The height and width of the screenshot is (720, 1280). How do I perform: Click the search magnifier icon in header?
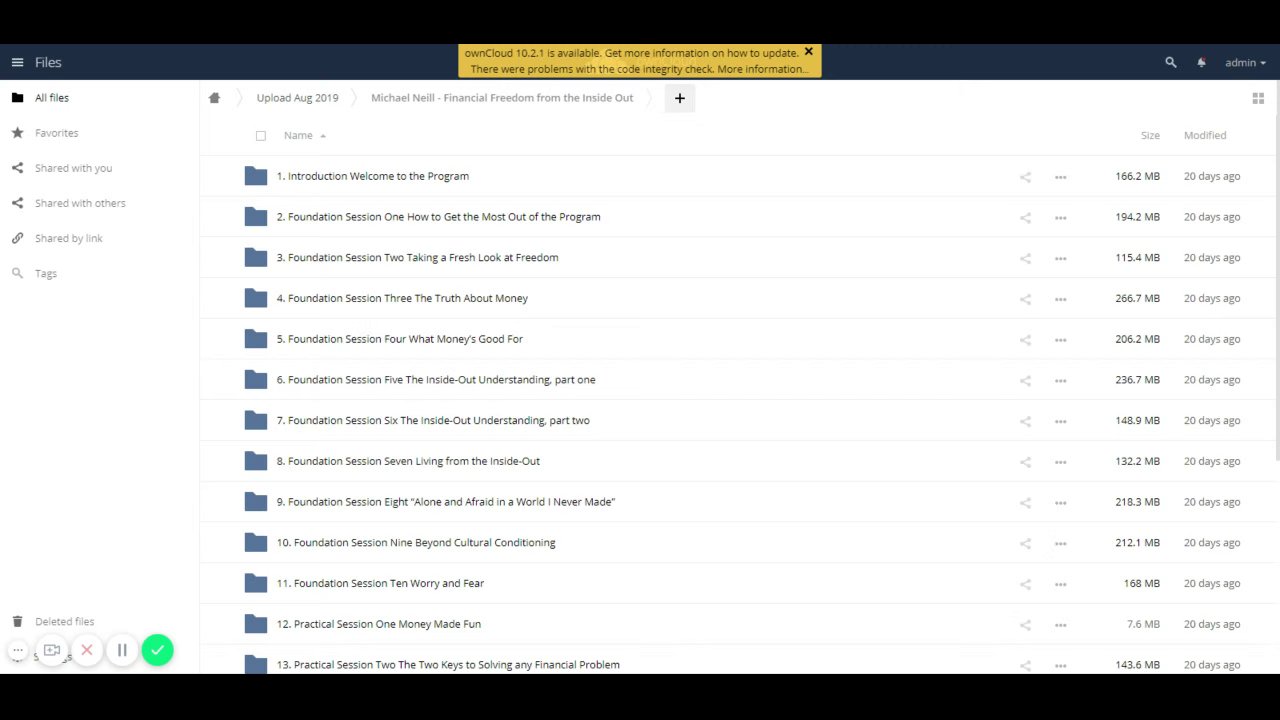click(x=1171, y=62)
